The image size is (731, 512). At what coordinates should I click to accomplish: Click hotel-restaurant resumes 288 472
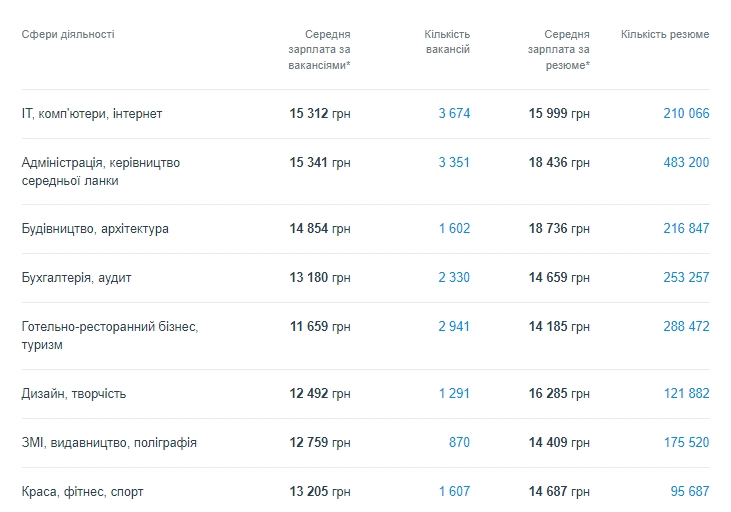tap(686, 327)
